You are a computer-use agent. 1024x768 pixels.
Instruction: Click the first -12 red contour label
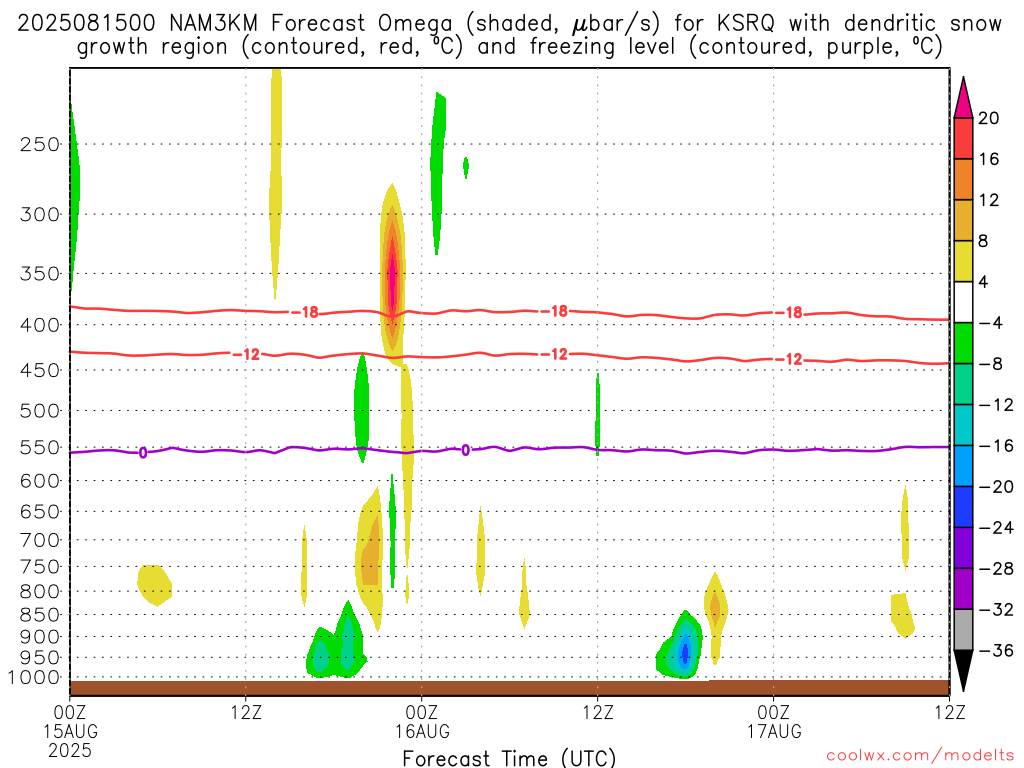point(247,355)
